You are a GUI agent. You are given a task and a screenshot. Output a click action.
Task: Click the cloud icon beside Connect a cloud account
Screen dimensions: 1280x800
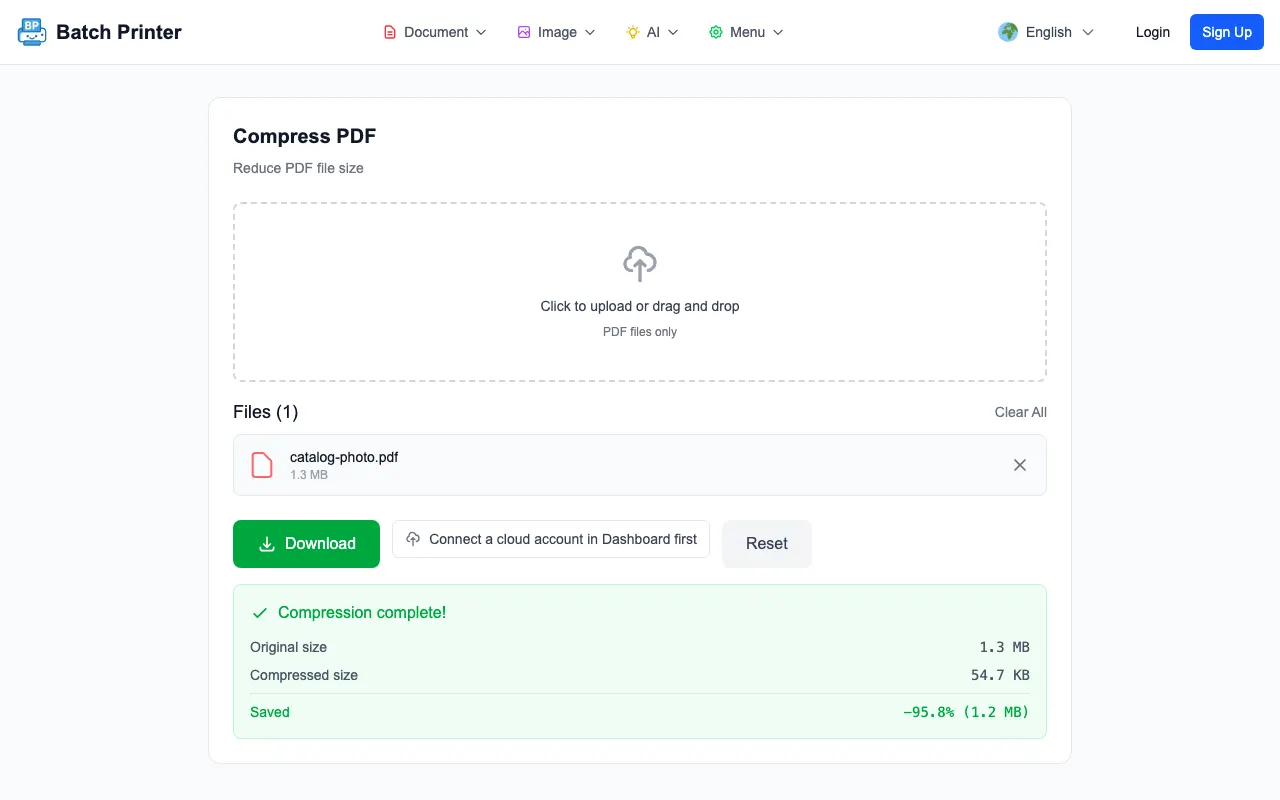pos(413,539)
